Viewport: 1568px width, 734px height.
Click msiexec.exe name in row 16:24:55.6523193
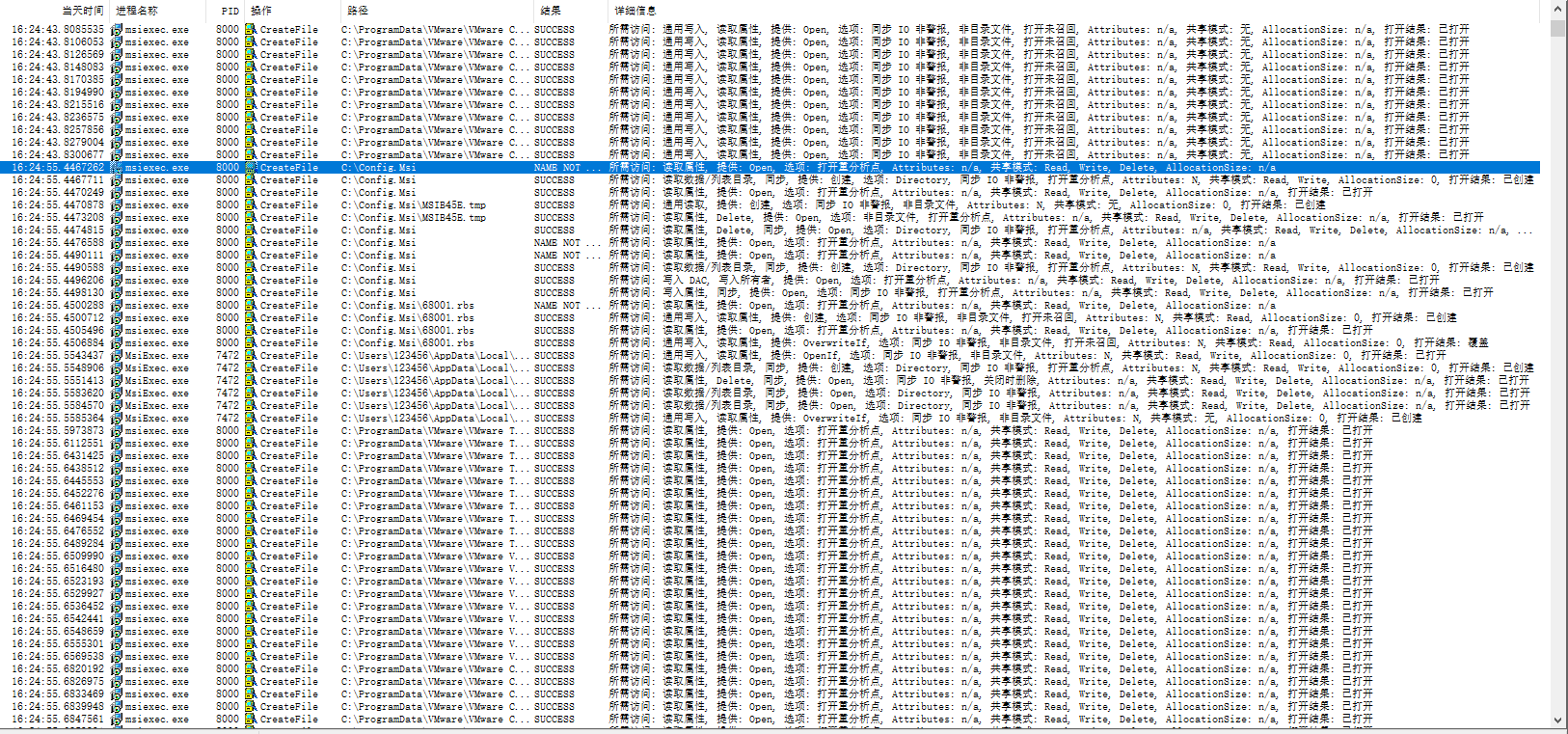tap(157, 581)
